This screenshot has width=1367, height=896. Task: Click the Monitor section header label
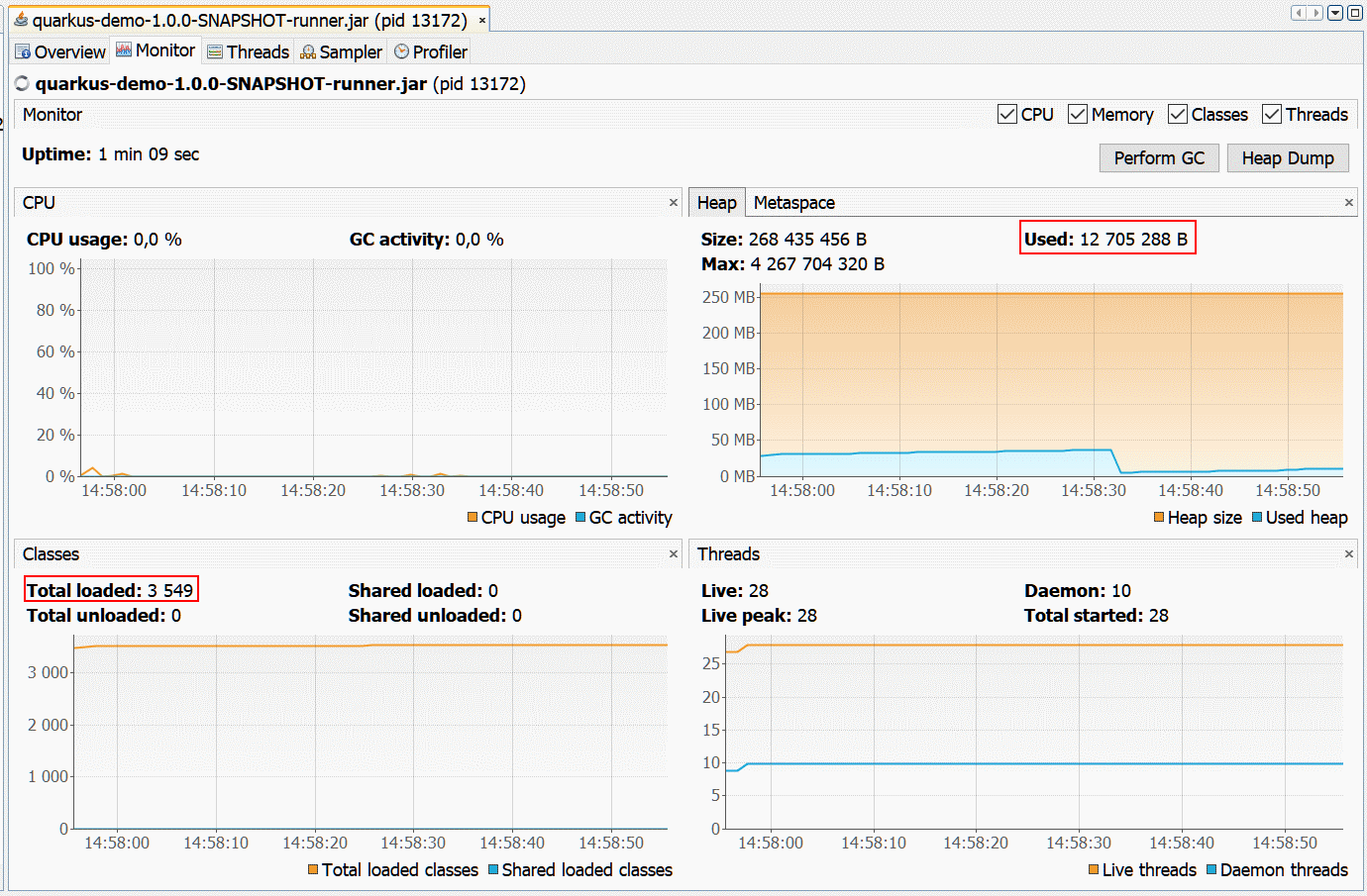tap(53, 114)
